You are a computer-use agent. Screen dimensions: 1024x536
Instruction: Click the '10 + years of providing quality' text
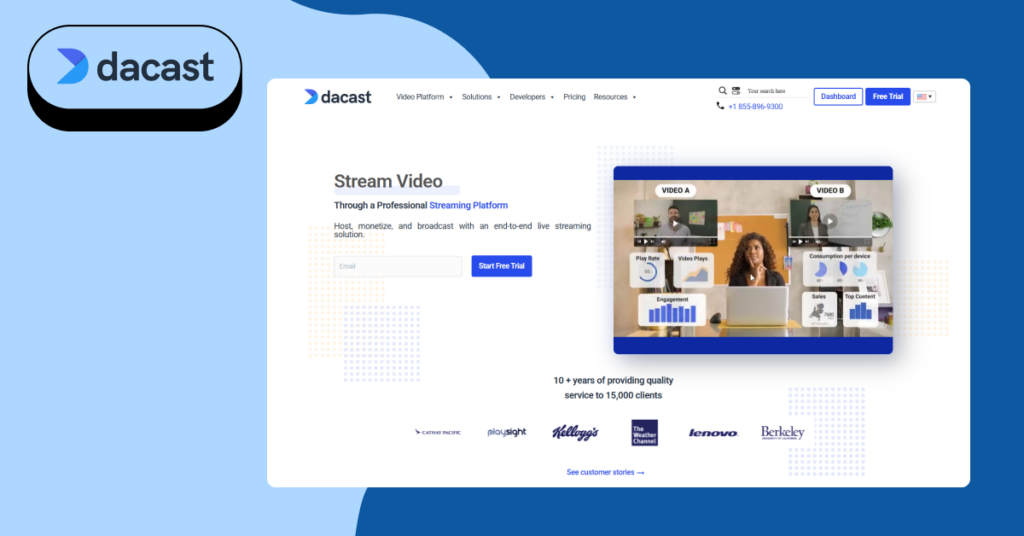click(x=613, y=380)
